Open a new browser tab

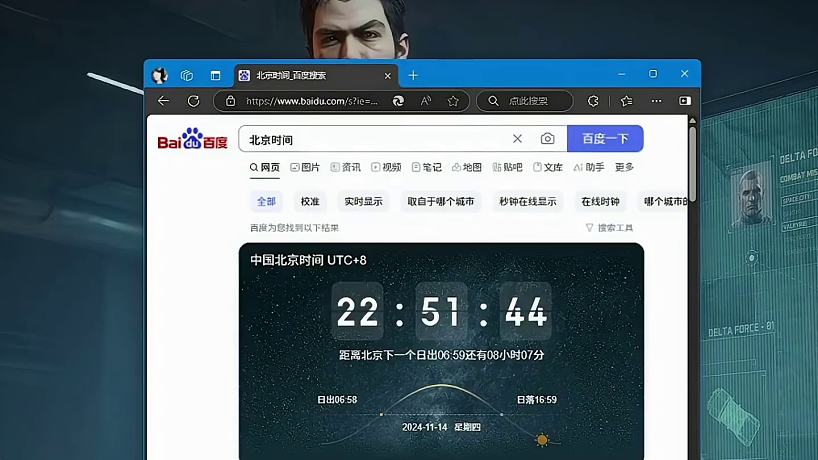413,76
